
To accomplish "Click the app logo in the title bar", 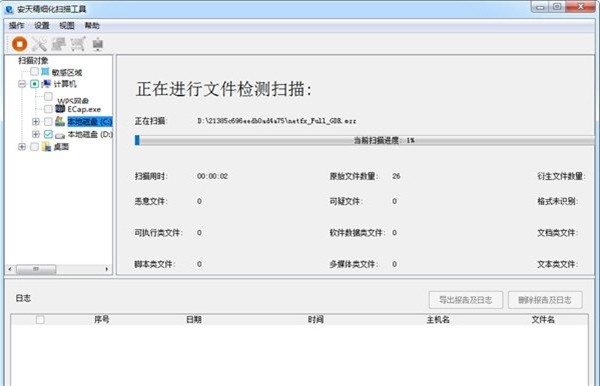I will coord(9,9).
